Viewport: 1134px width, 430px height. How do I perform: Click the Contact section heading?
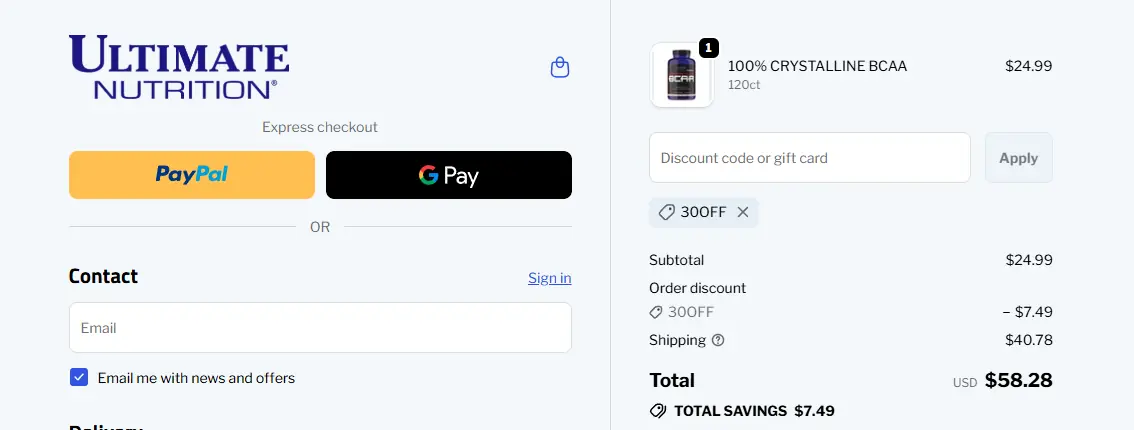coord(103,276)
